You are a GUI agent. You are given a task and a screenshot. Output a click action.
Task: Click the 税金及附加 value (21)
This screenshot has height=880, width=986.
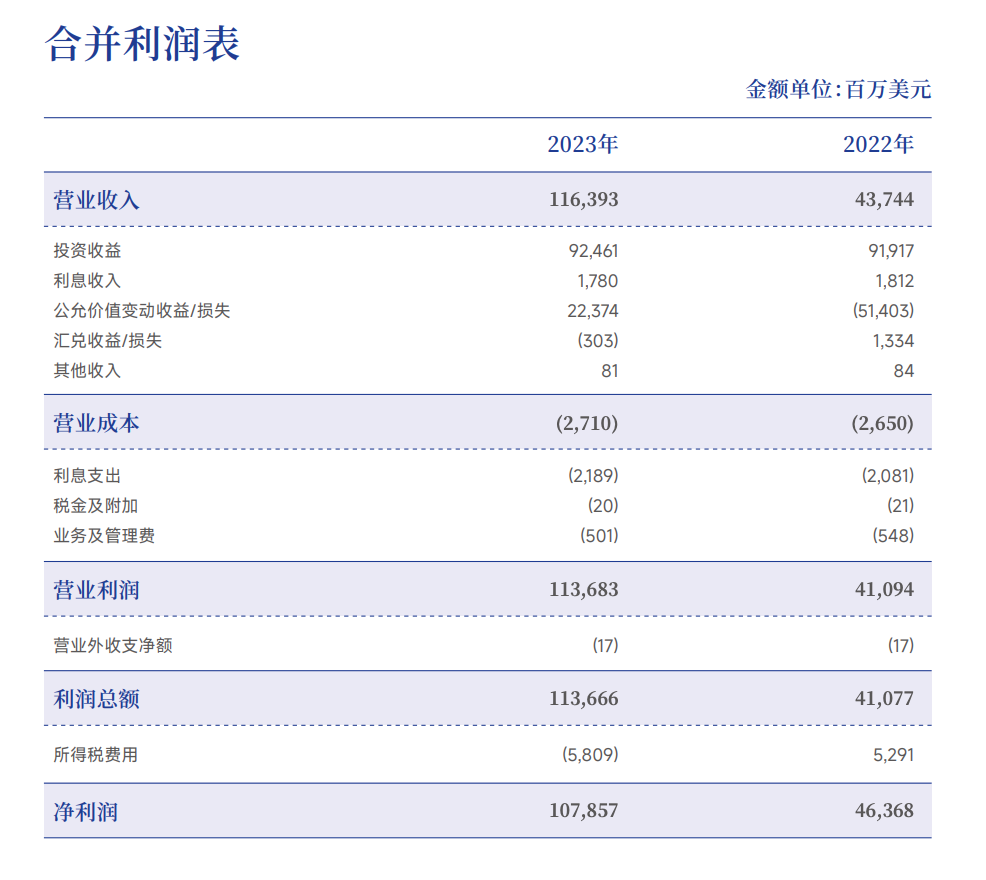coord(900,506)
